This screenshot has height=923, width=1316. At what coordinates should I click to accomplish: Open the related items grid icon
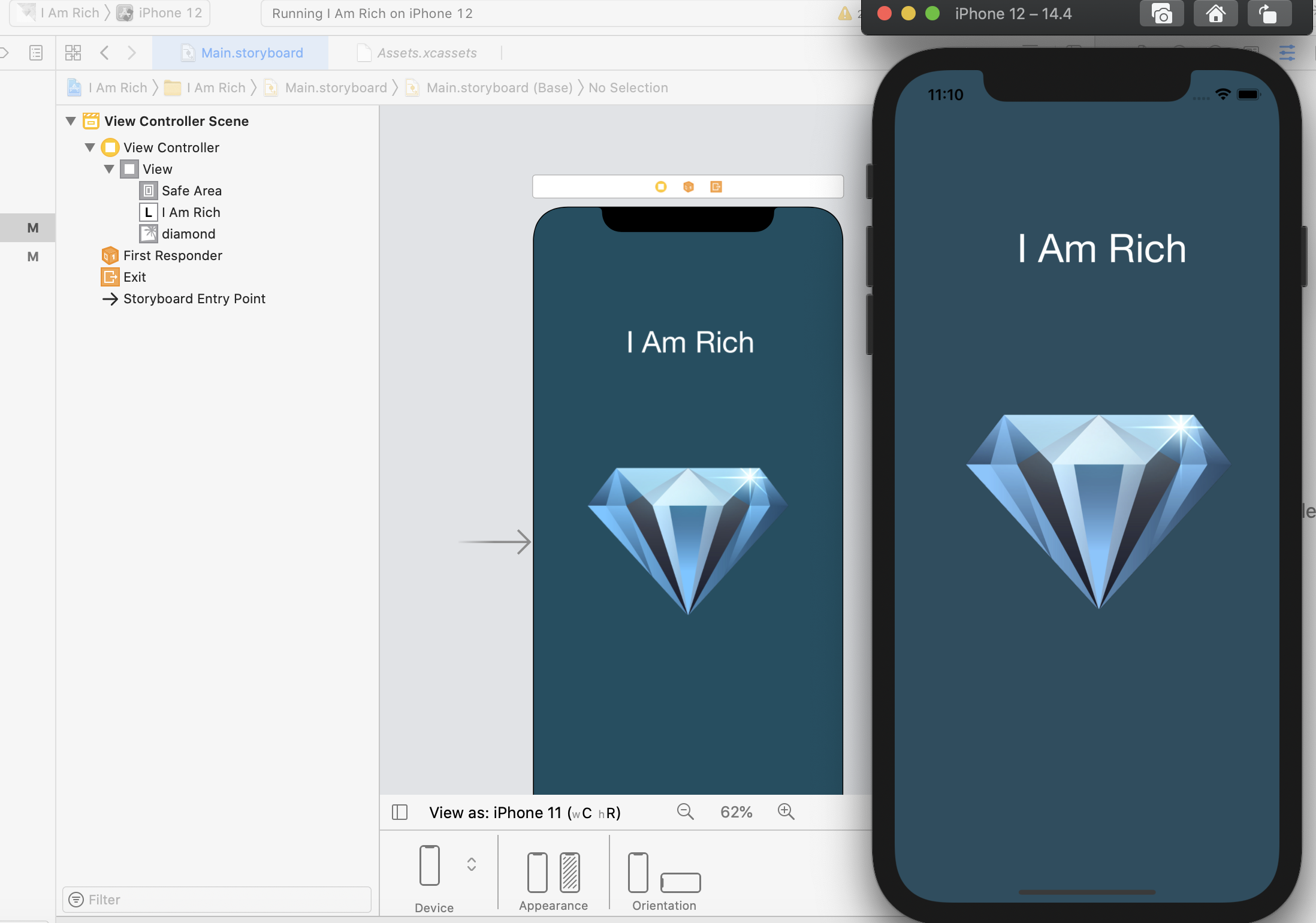(73, 53)
